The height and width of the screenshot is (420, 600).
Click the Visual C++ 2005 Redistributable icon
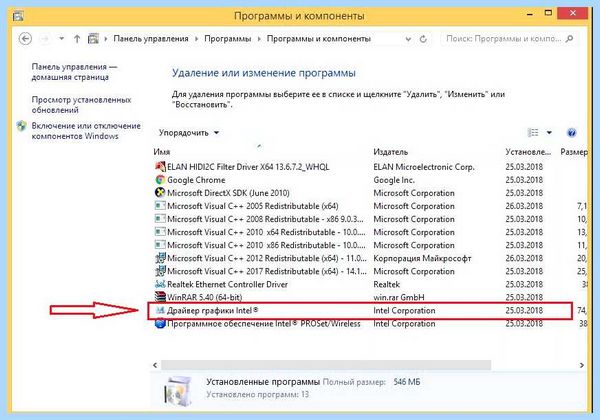160,205
